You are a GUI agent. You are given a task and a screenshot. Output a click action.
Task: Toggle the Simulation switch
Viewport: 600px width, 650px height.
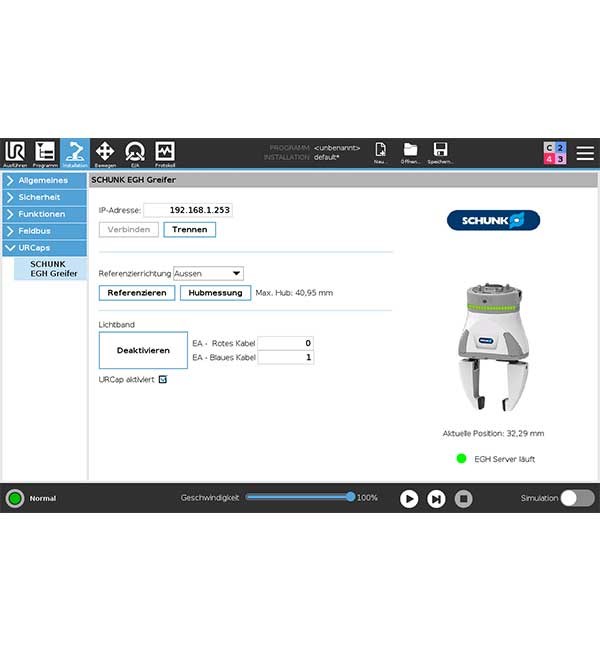(577, 498)
